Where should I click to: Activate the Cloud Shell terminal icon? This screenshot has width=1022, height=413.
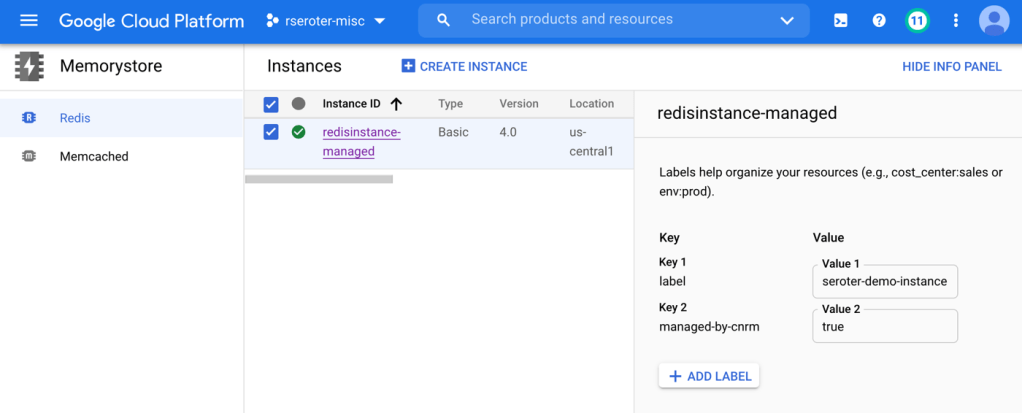click(x=841, y=21)
